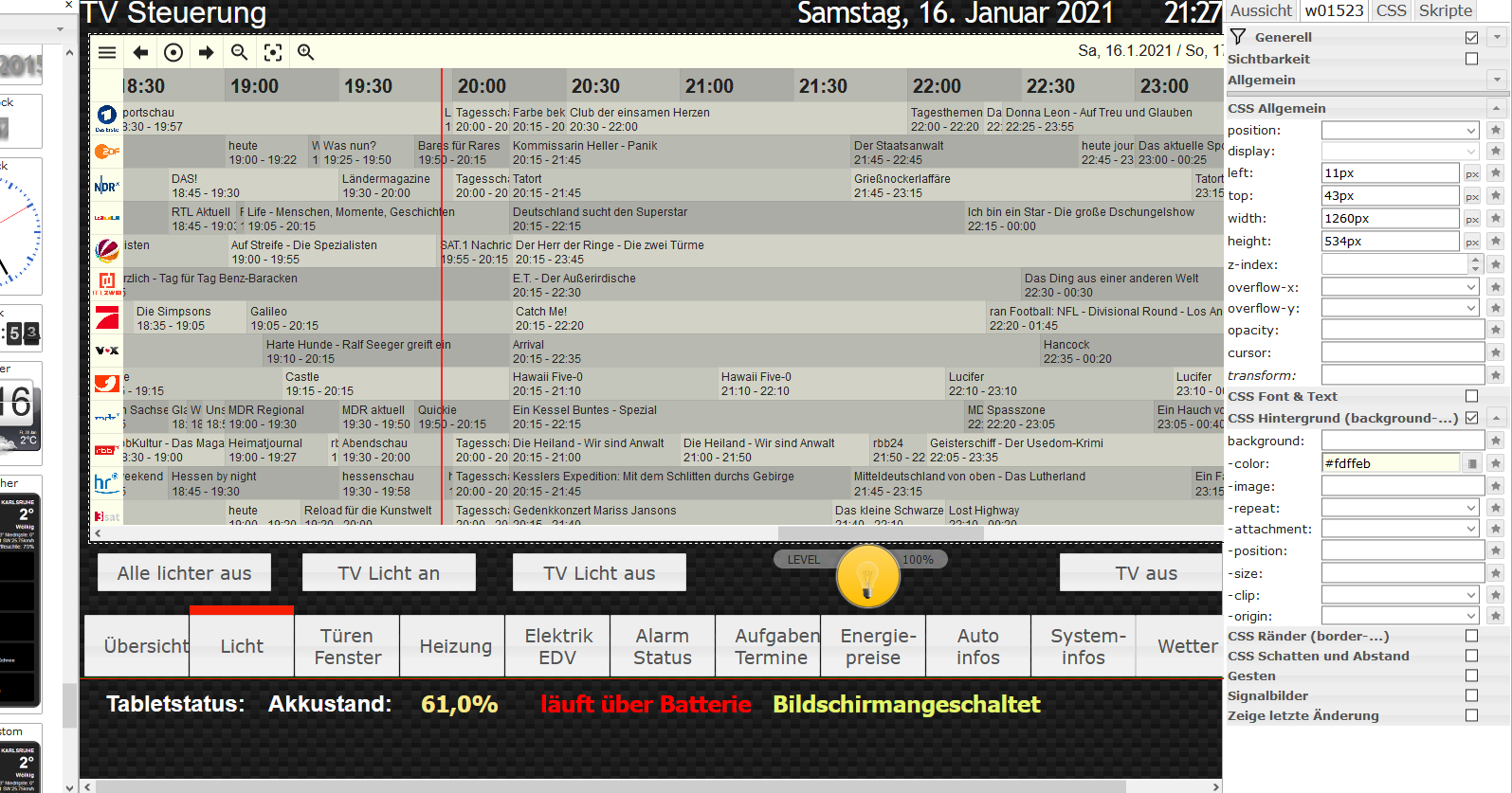Go forward with the right arrow icon
Image resolution: width=1512 pixels, height=793 pixels.
[207, 53]
